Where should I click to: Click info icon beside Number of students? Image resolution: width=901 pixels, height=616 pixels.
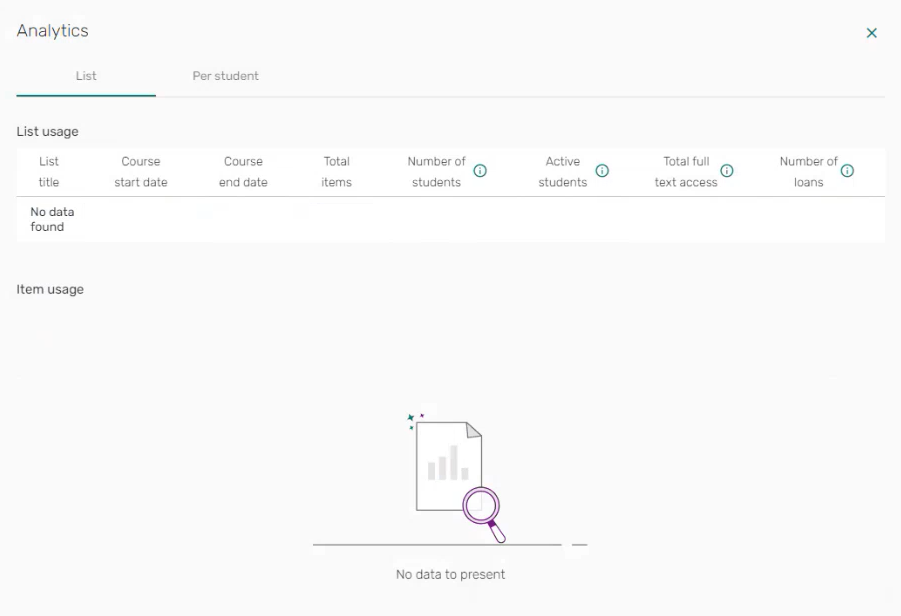click(x=480, y=171)
